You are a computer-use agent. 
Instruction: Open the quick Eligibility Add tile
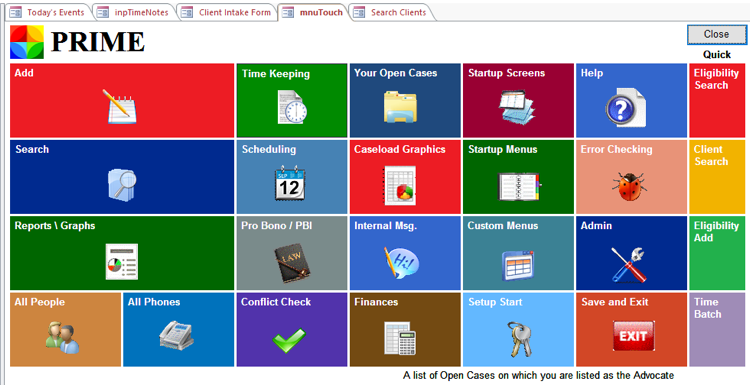point(717,253)
